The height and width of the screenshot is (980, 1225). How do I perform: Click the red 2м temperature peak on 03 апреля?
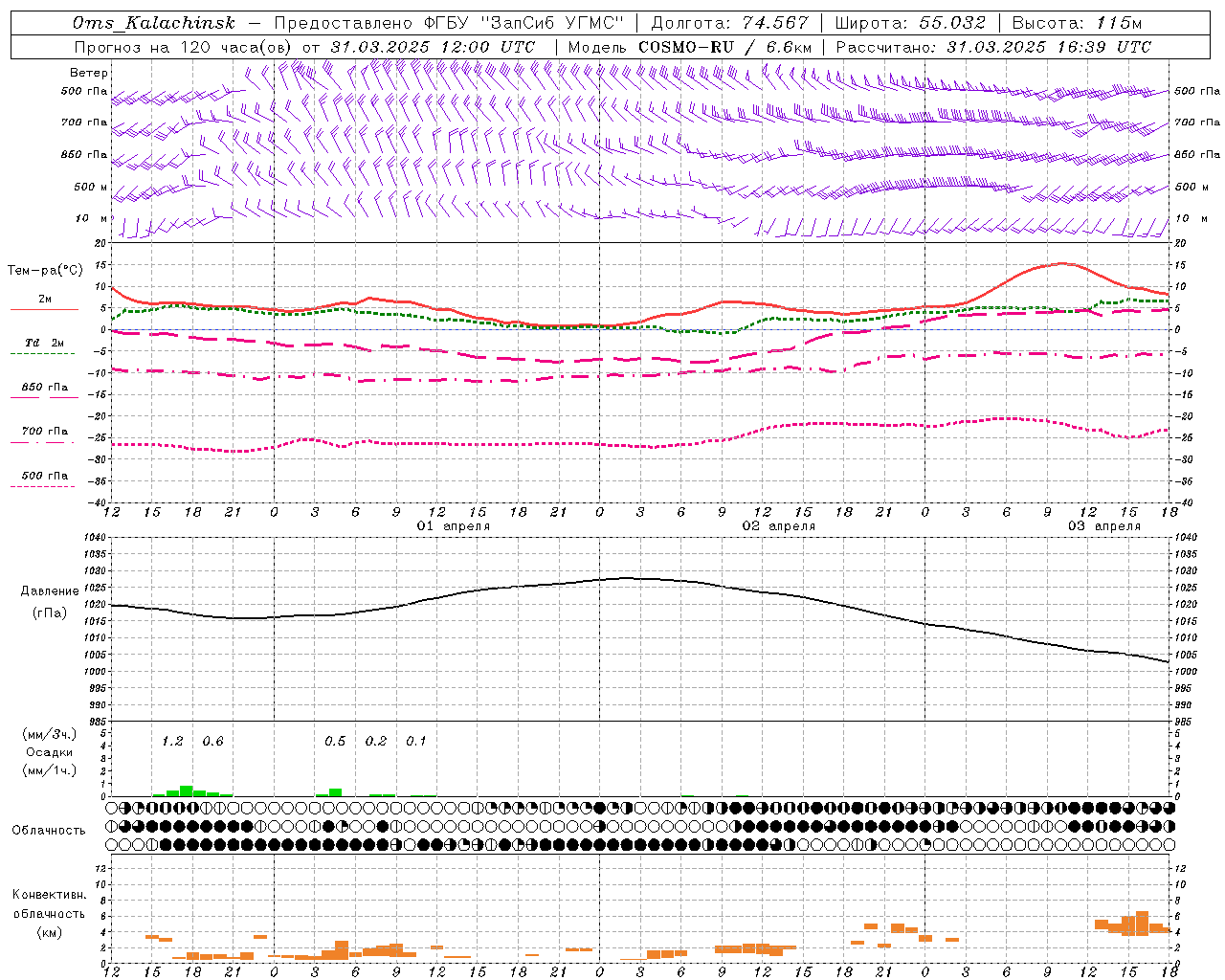1061,263
